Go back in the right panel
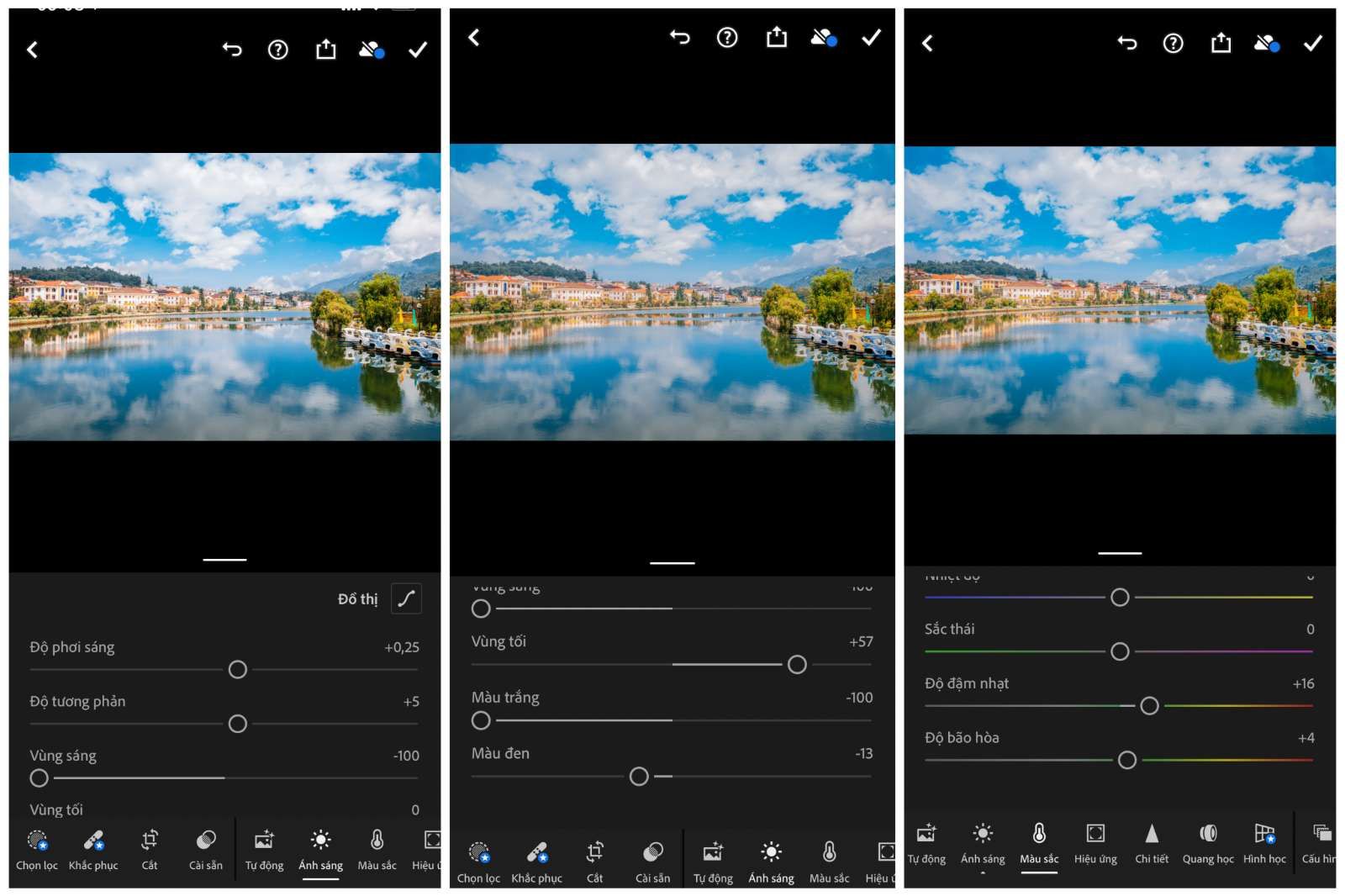This screenshot has height=896, width=1345. pyautogui.click(x=927, y=43)
